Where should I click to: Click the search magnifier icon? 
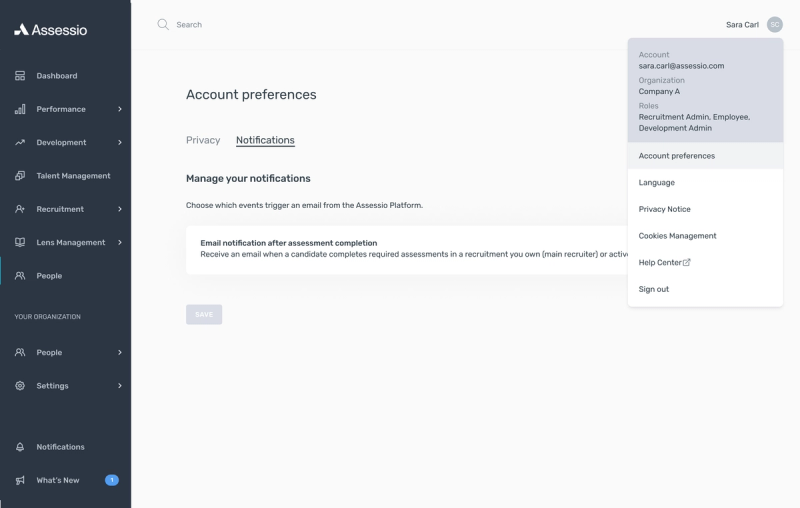point(163,24)
